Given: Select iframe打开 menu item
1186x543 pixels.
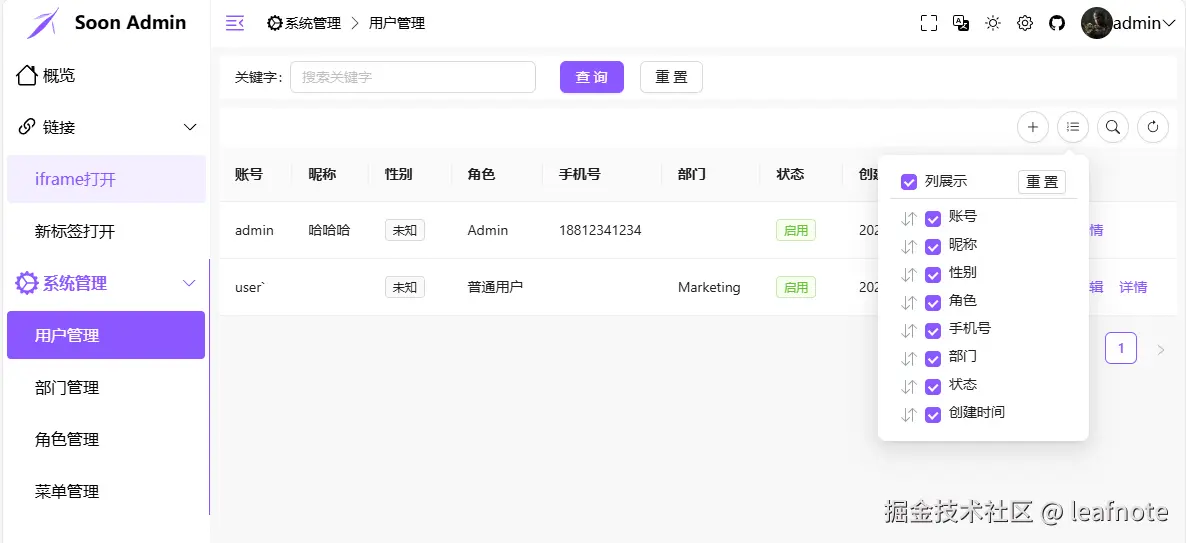Looking at the screenshot, I should click(106, 179).
